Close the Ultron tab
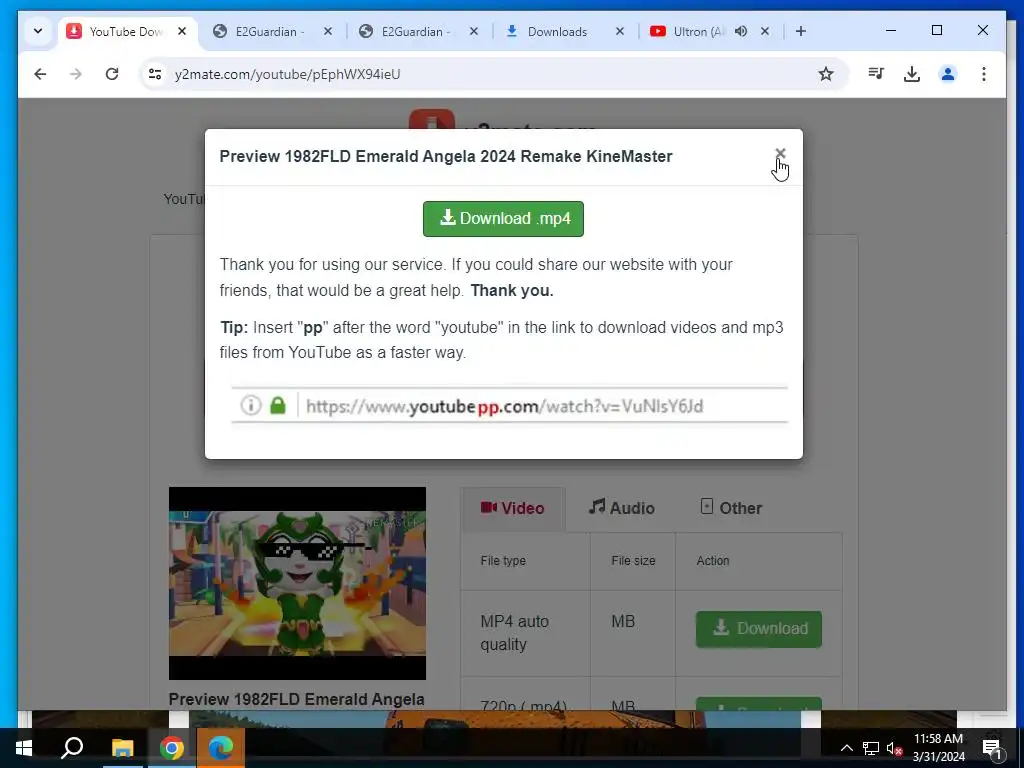 click(765, 31)
